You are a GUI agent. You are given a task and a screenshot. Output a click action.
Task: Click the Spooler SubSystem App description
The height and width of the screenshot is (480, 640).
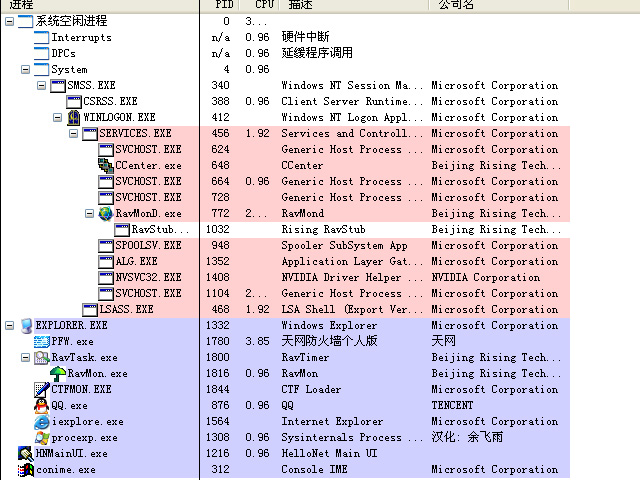(x=344, y=246)
